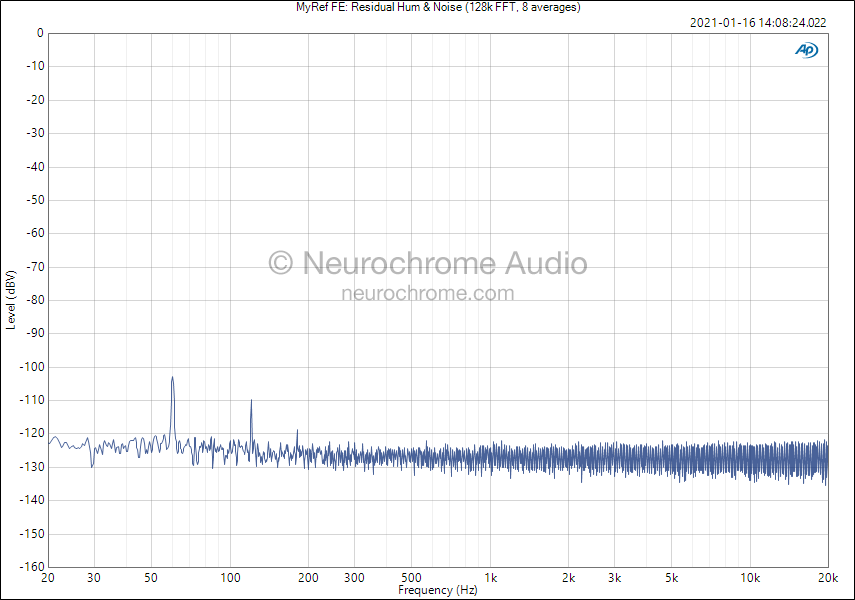Click the y-axis tick label '0'
Image resolution: width=855 pixels, height=600 pixels.
(40, 33)
